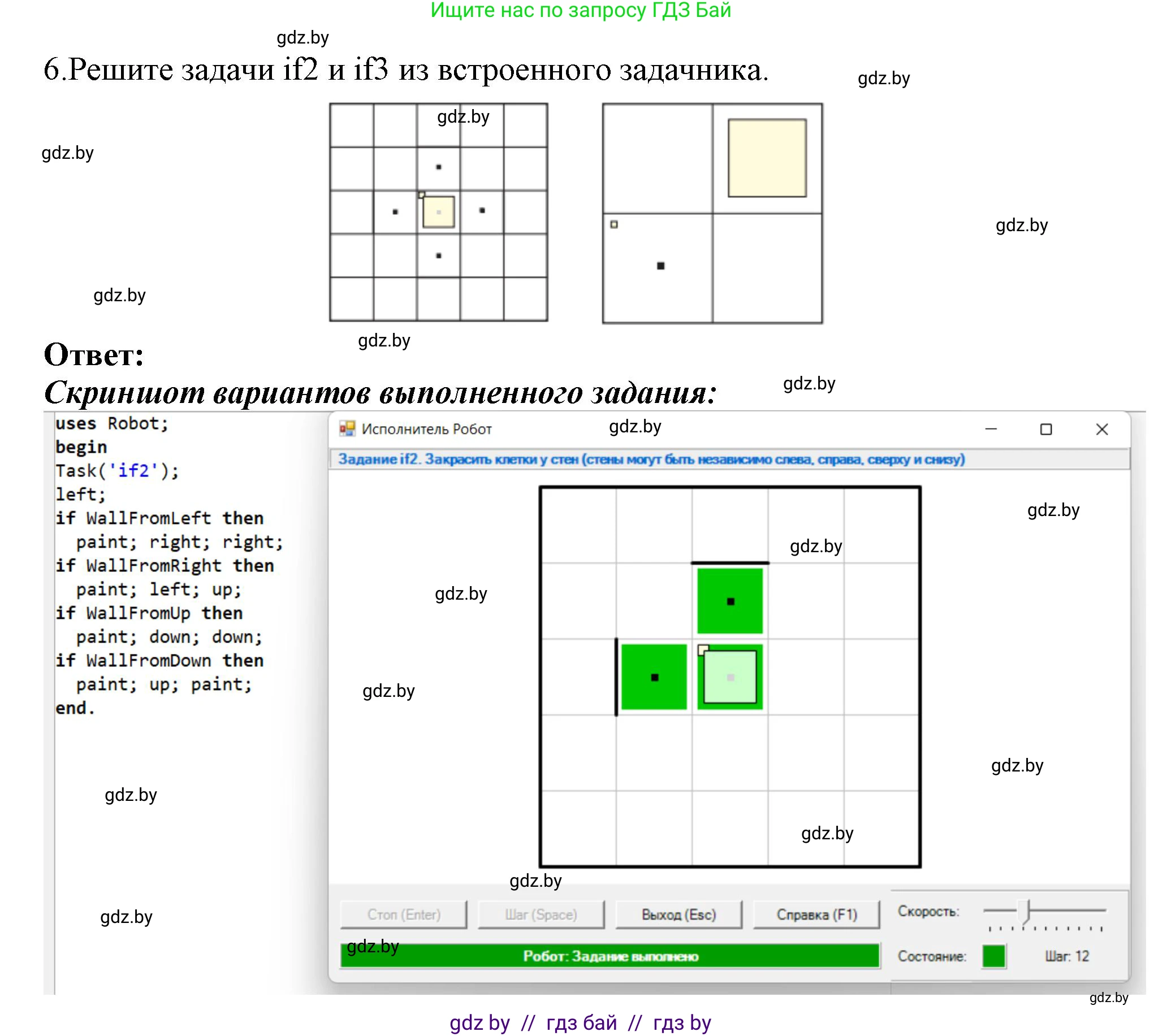1163x1036 pixels.
Task: Click the 'if WallFromDown then' code line
Action: [159, 660]
